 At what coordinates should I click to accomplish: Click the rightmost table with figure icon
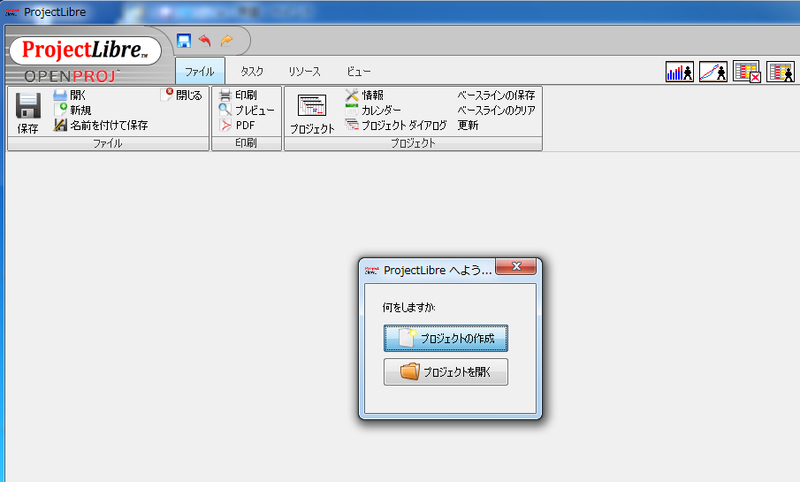781,72
